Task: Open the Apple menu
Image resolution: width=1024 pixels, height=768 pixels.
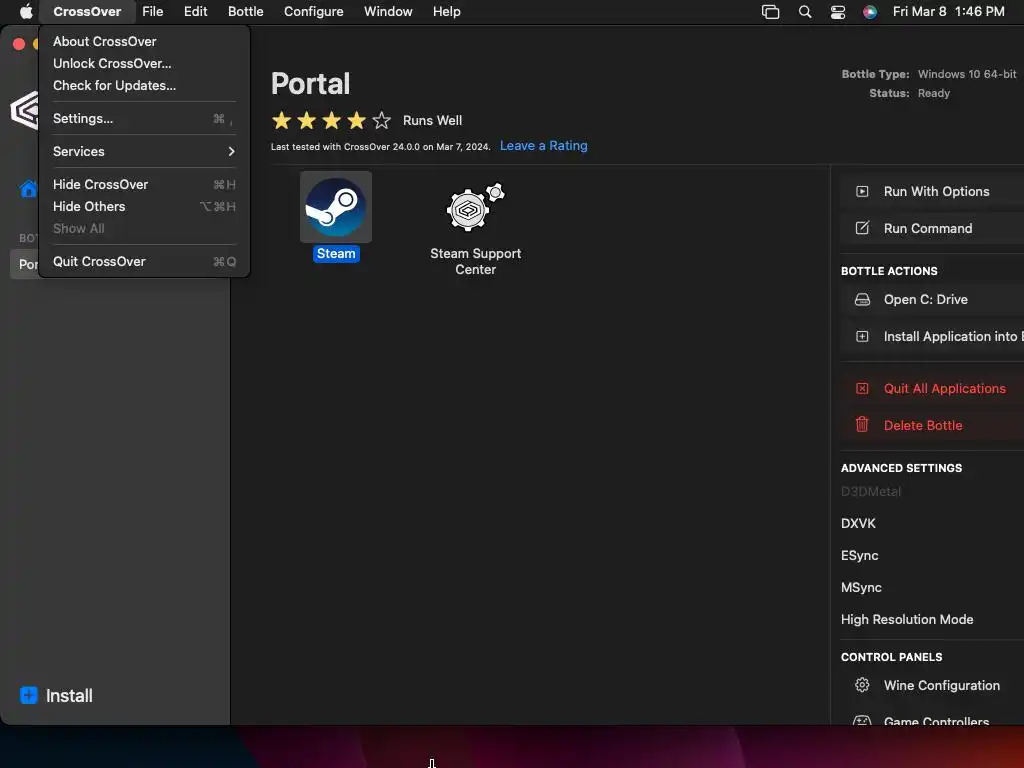Action: click(x=26, y=12)
